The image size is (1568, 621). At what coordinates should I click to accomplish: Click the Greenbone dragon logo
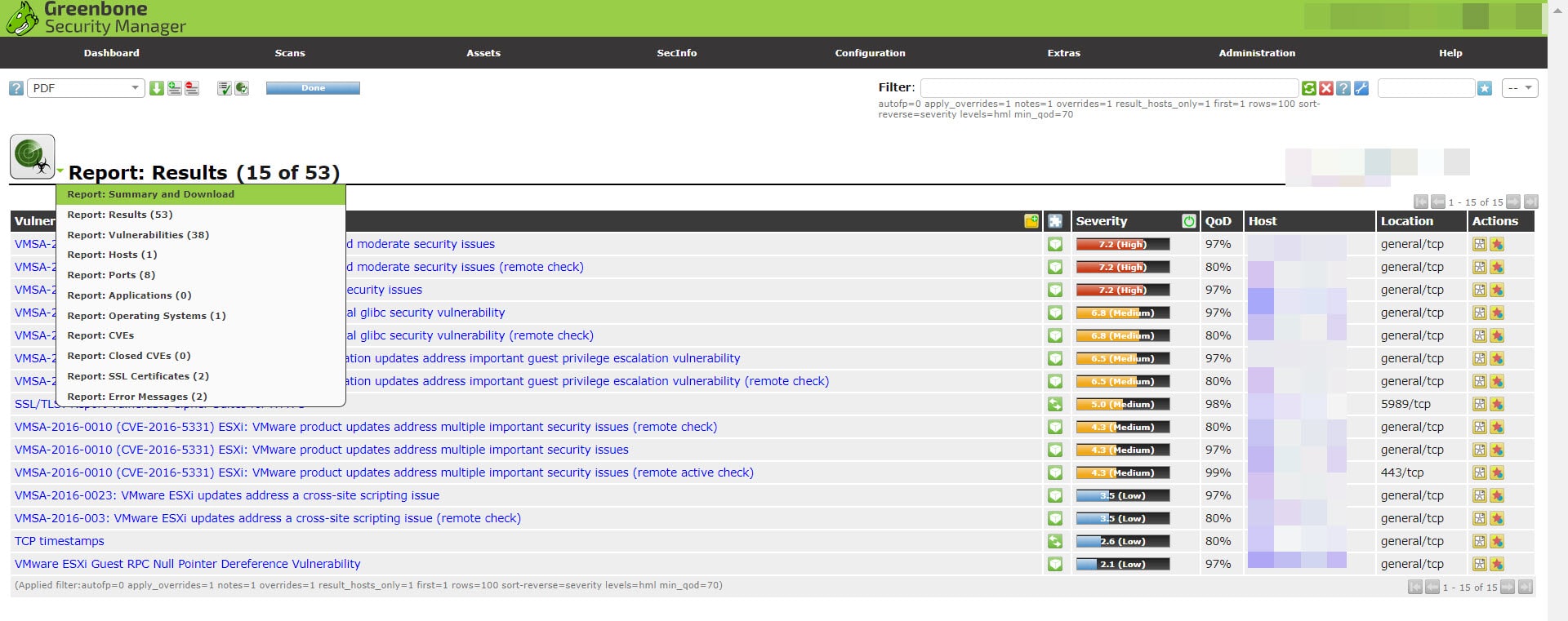click(21, 18)
